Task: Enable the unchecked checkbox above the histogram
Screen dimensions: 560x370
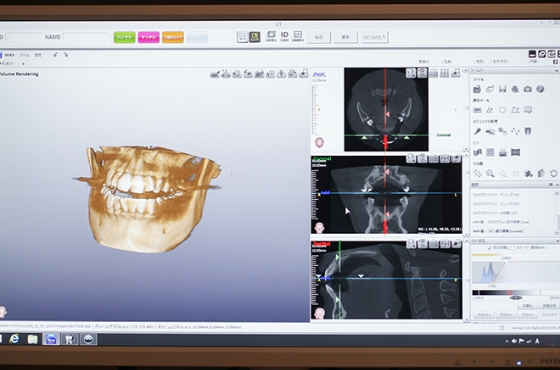Action: click(x=513, y=248)
